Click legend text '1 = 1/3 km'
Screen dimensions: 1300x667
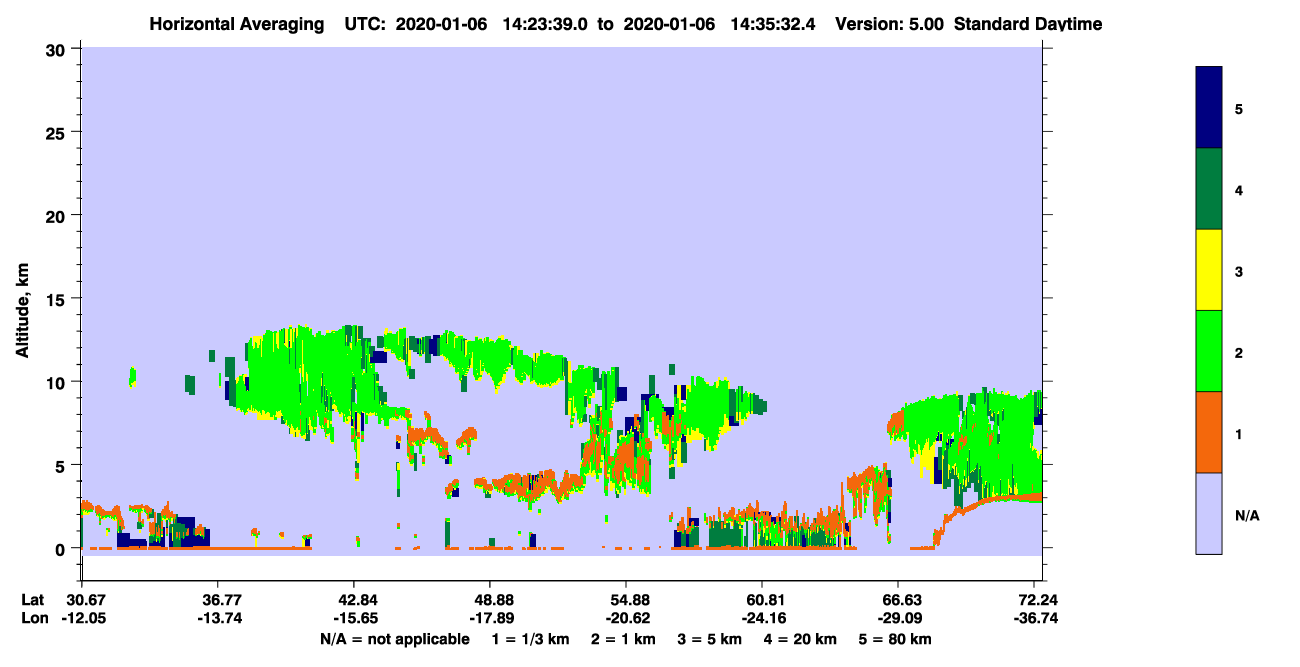click(x=531, y=639)
